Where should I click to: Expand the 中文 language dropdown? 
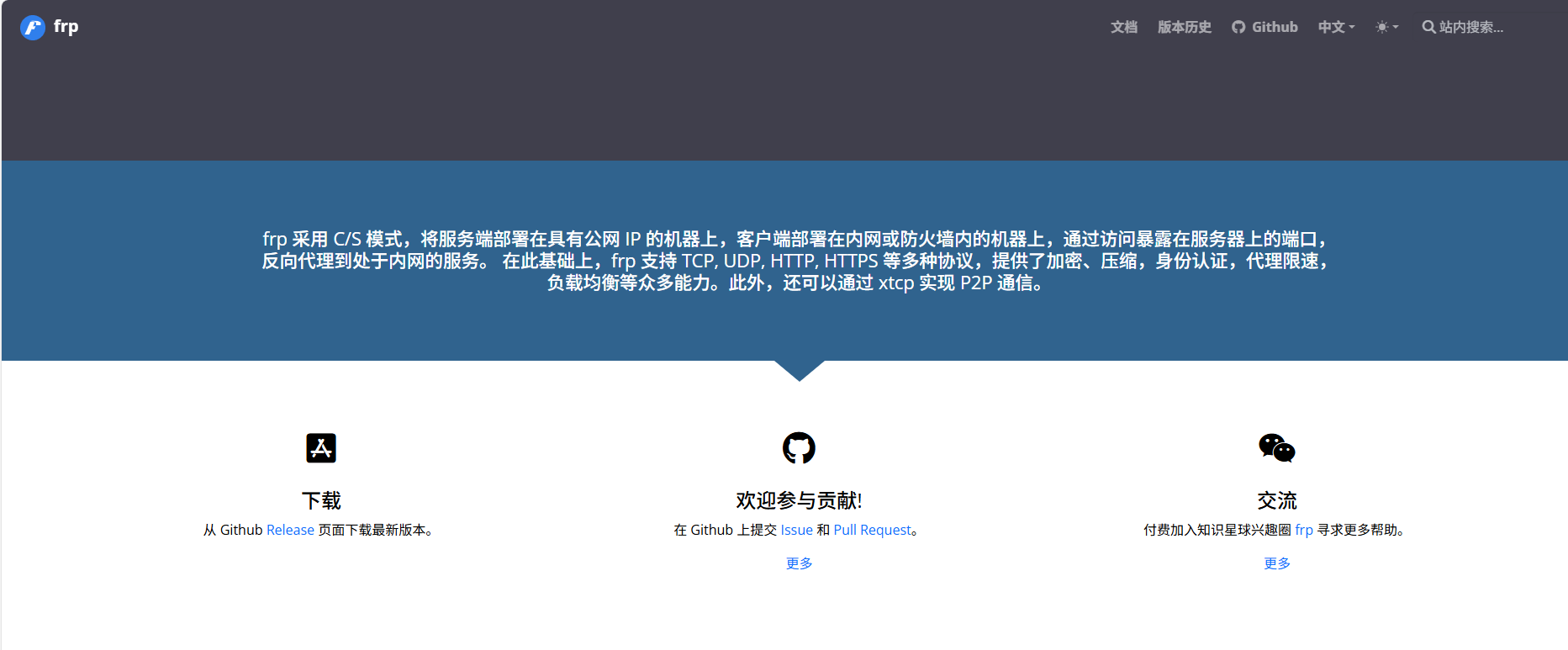[x=1336, y=27]
